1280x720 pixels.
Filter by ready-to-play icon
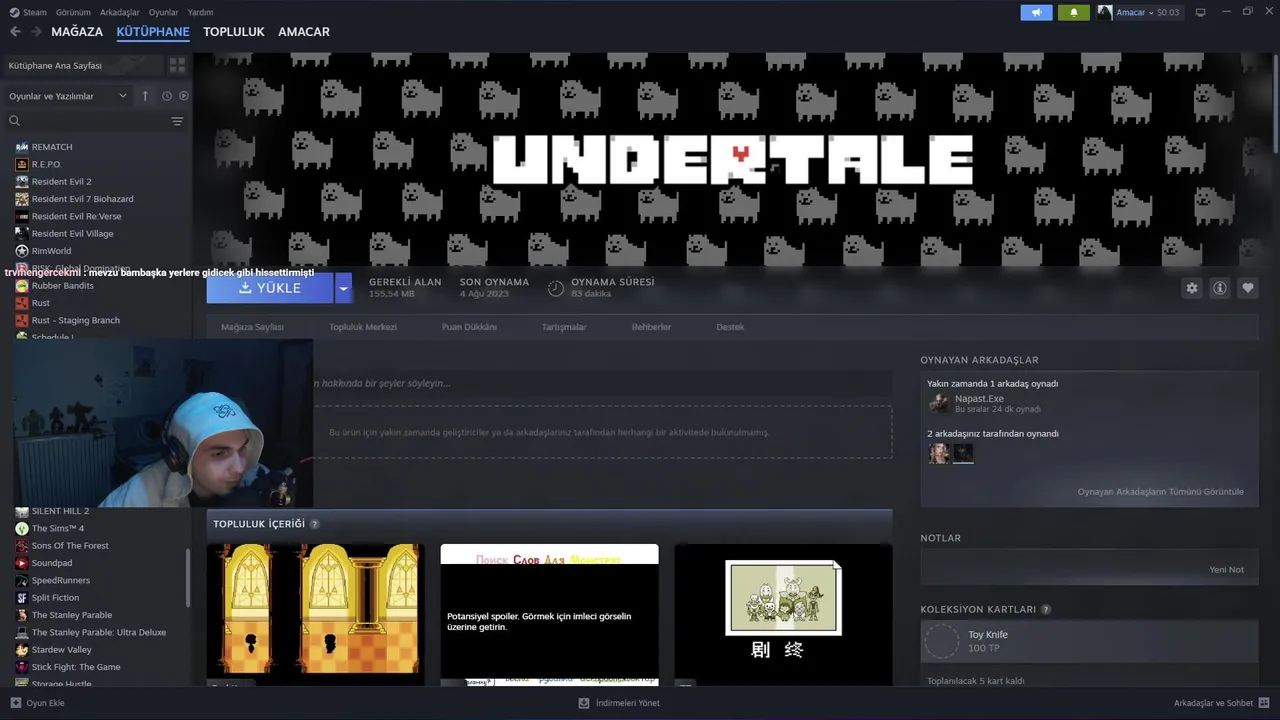(184, 96)
